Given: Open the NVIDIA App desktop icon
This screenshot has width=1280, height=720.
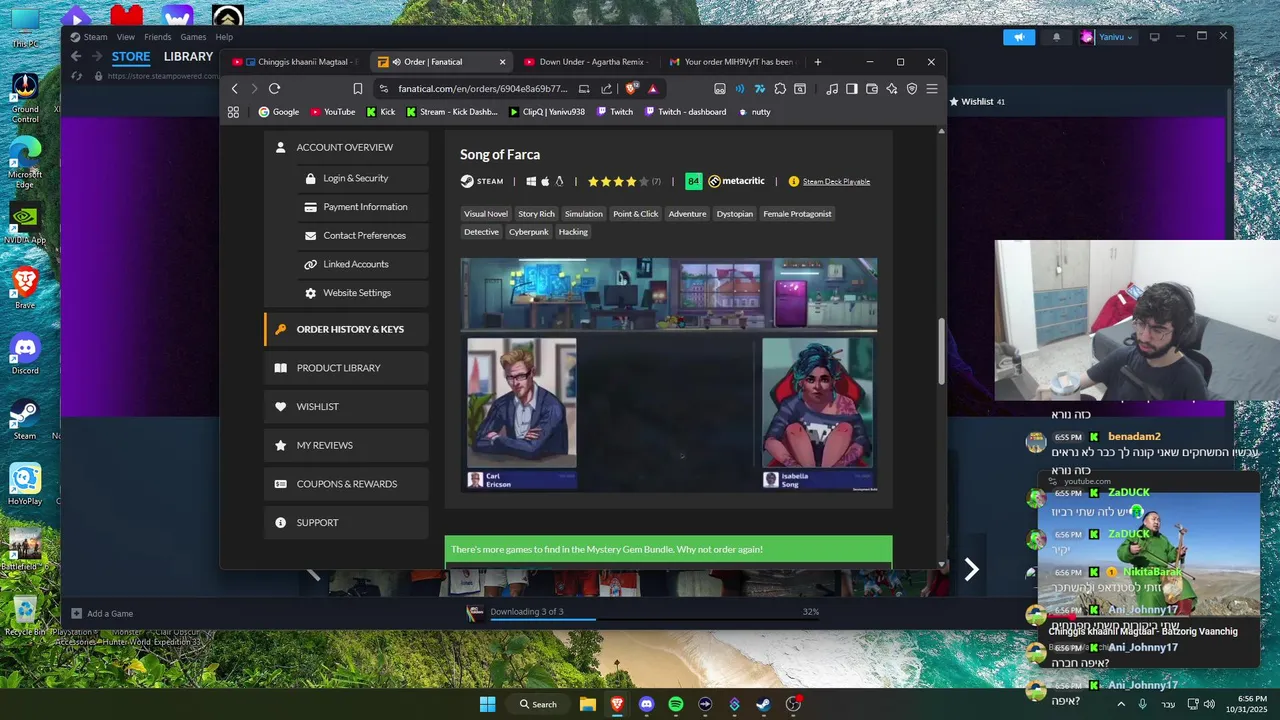Looking at the screenshot, I should [25, 223].
